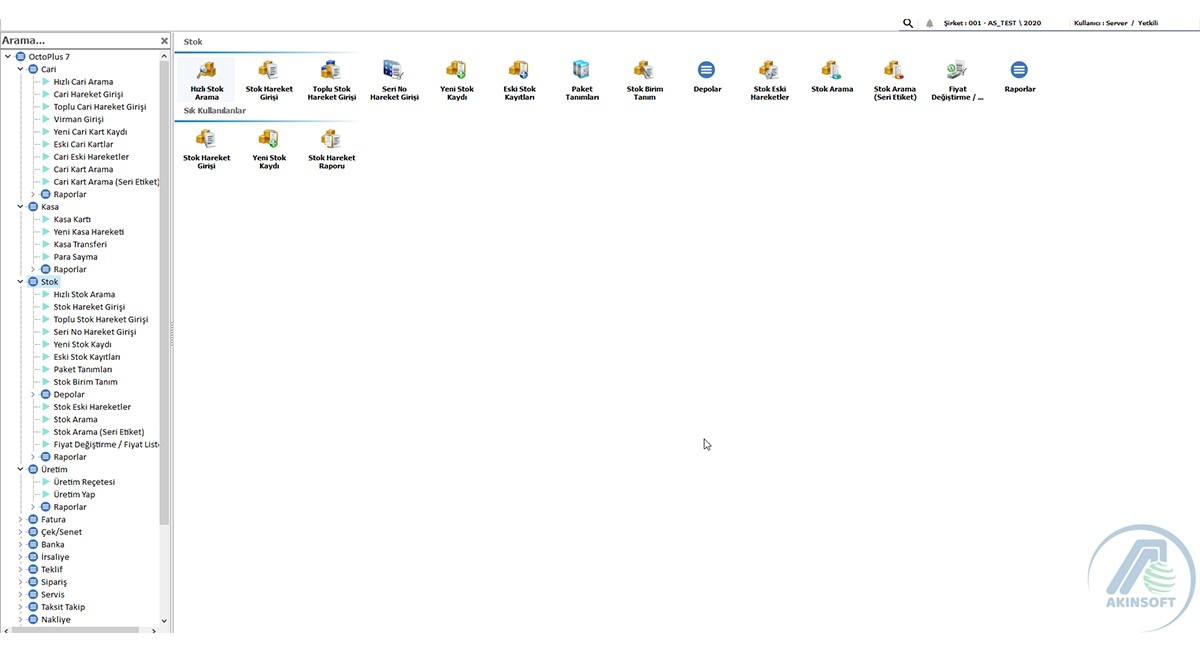Screen dimensions: 1200x653
Task: Select Üretim Reçetesi in the tree
Action: coord(84,482)
